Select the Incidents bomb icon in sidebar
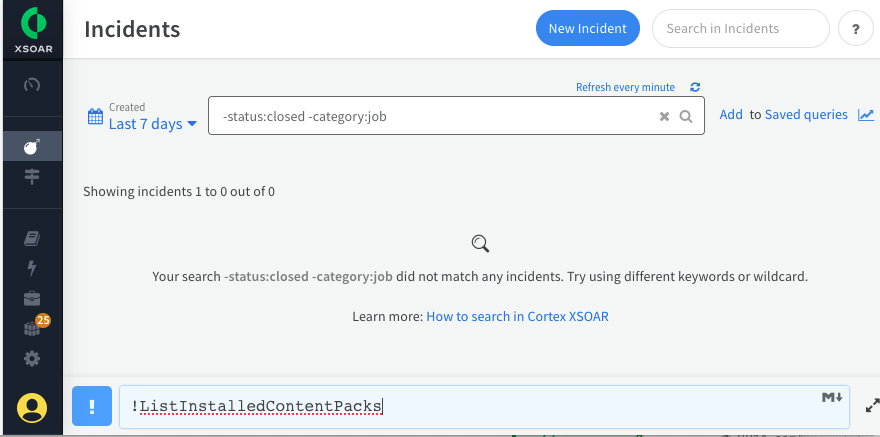This screenshot has height=437, width=880. (31, 147)
